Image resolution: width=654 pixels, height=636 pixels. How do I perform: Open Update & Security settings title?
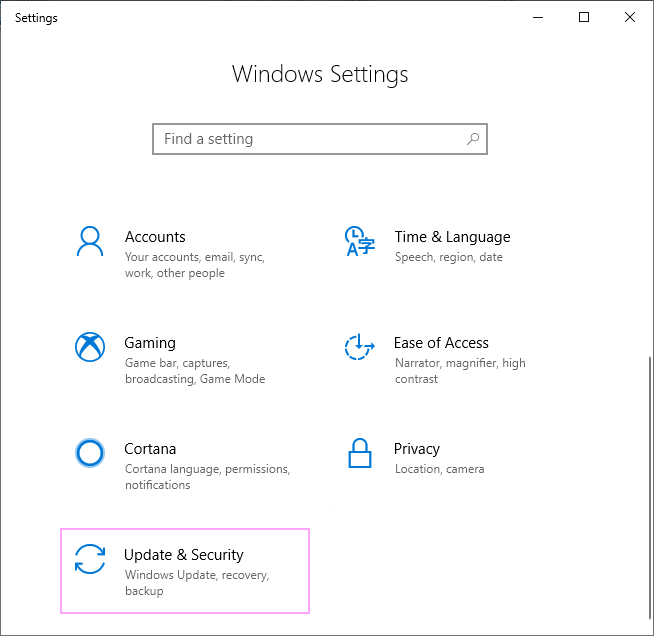184,555
